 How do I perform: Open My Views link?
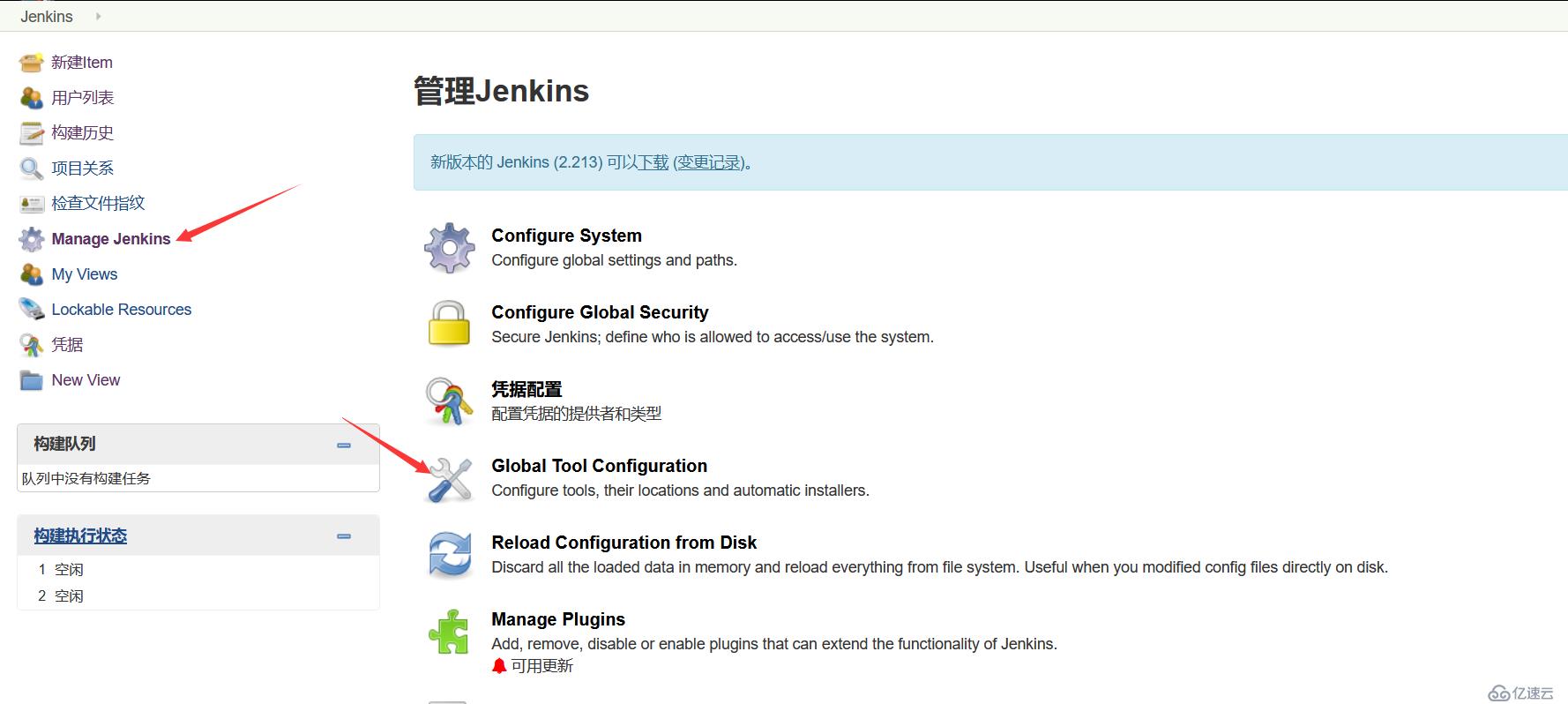[85, 274]
